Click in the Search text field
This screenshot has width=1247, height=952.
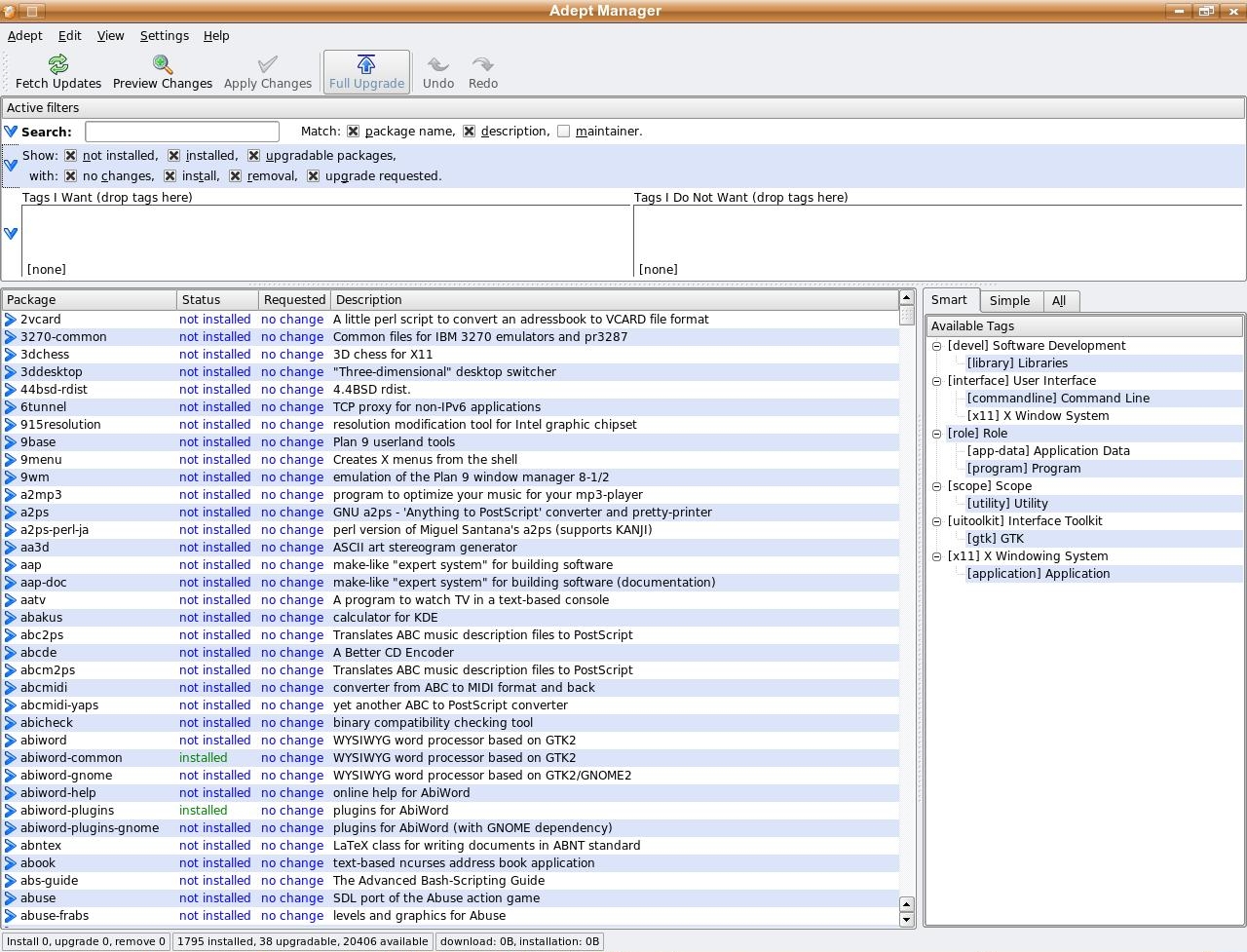(x=182, y=132)
